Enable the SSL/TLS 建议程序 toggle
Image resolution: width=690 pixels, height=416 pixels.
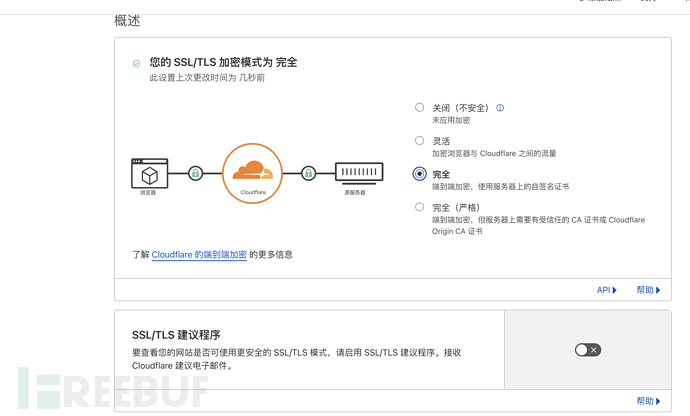point(588,350)
